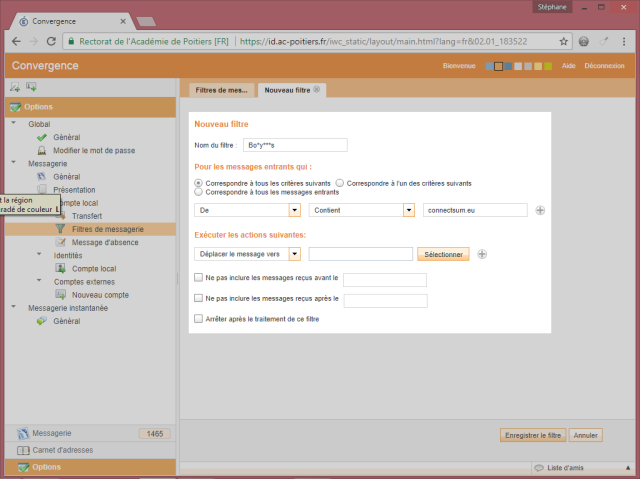Click the Chrome bookmark star icon

click(563, 41)
